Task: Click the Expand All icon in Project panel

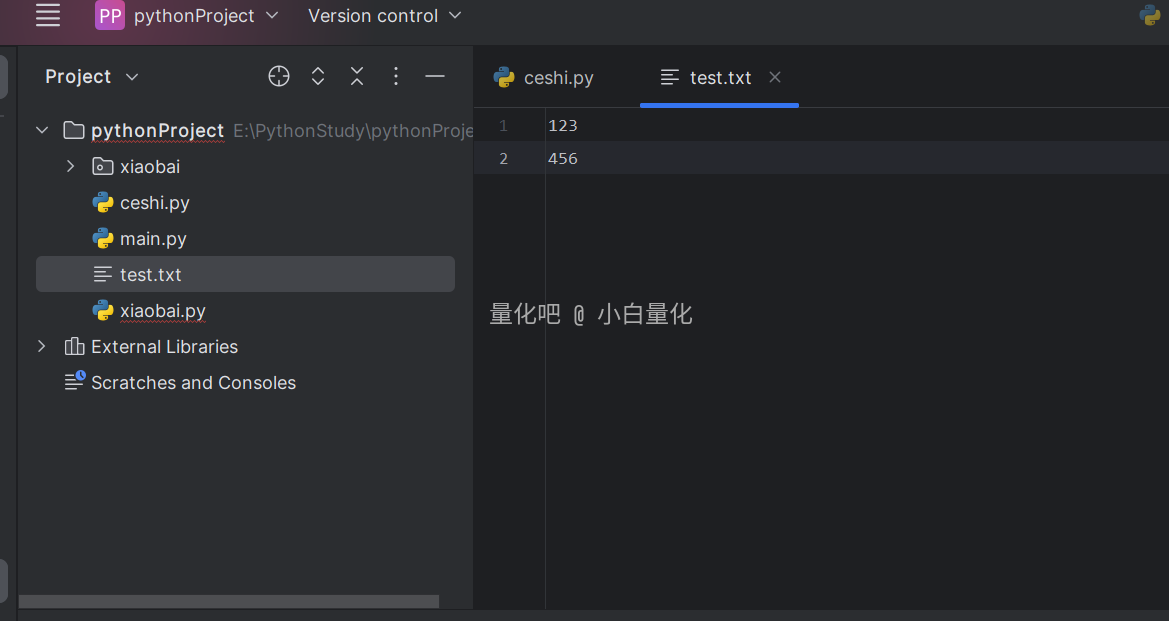Action: point(318,77)
